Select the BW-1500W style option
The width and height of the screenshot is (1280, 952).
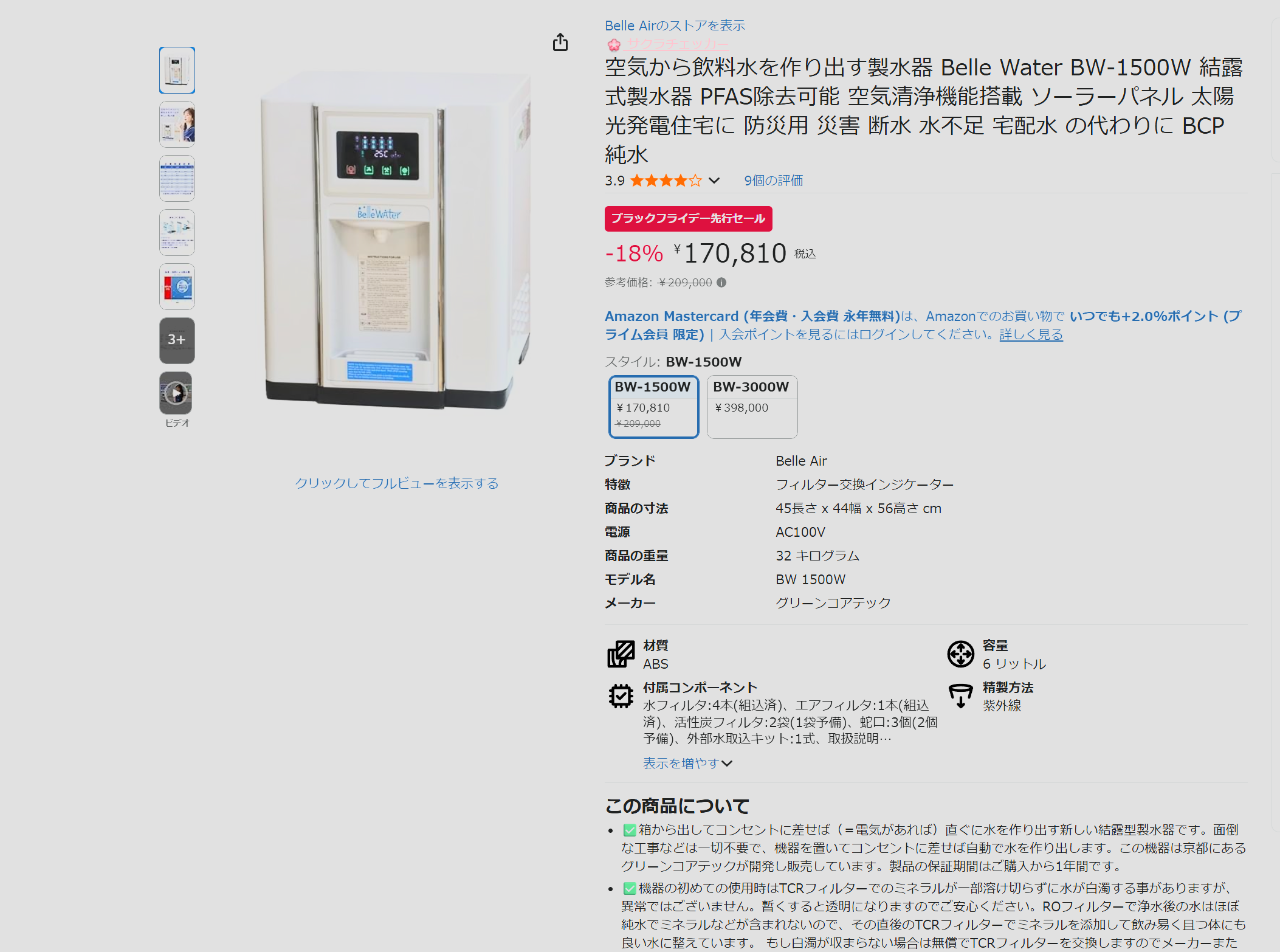(654, 406)
